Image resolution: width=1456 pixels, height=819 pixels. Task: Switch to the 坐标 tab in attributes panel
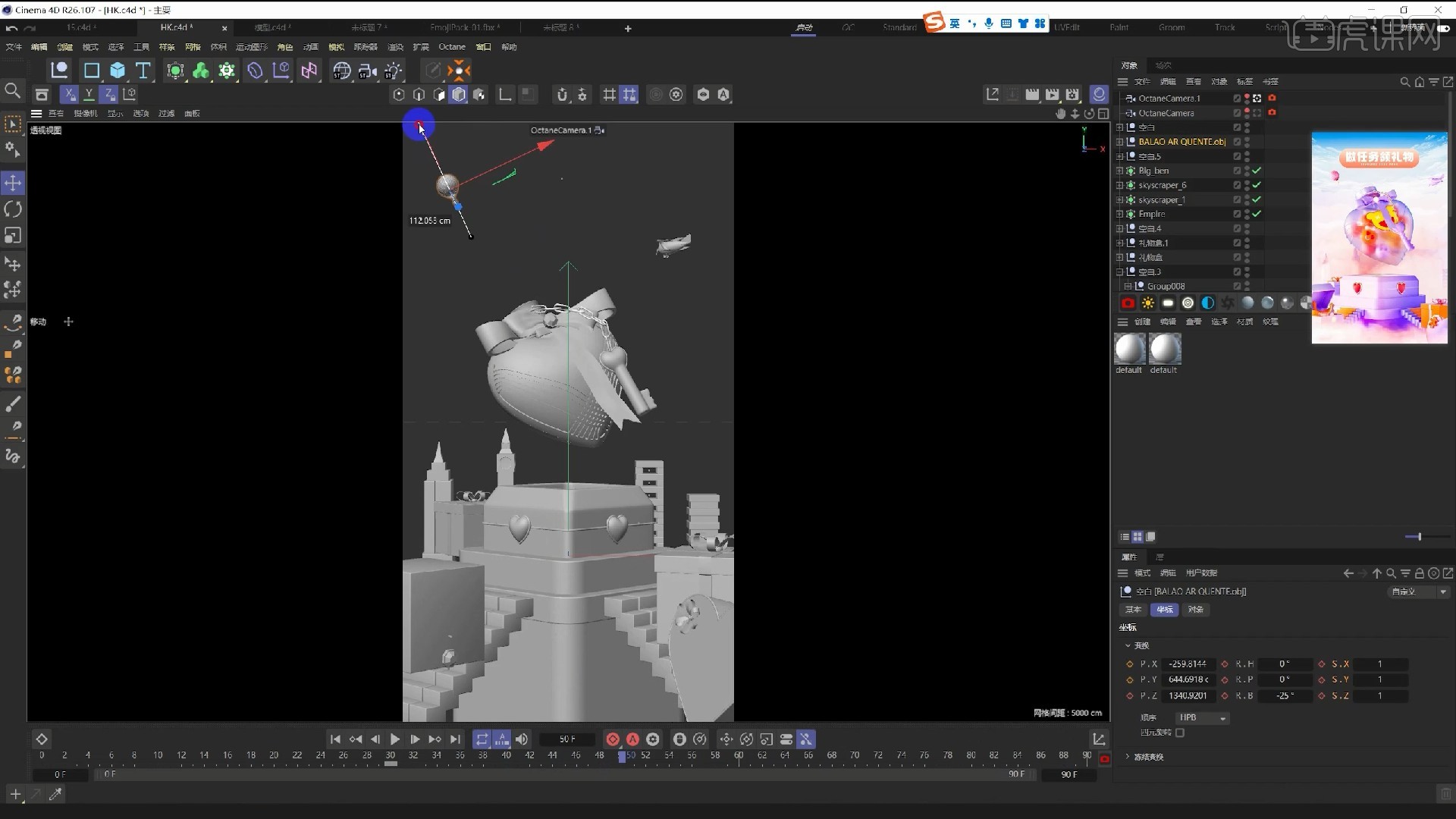pos(1166,609)
